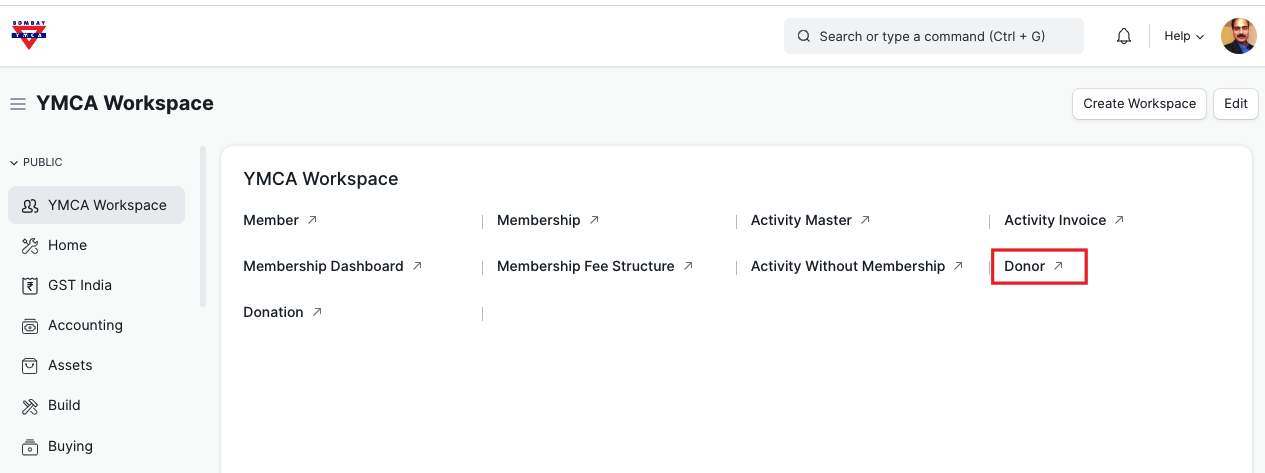
Task: Click the GST India rupee icon
Action: 30,285
